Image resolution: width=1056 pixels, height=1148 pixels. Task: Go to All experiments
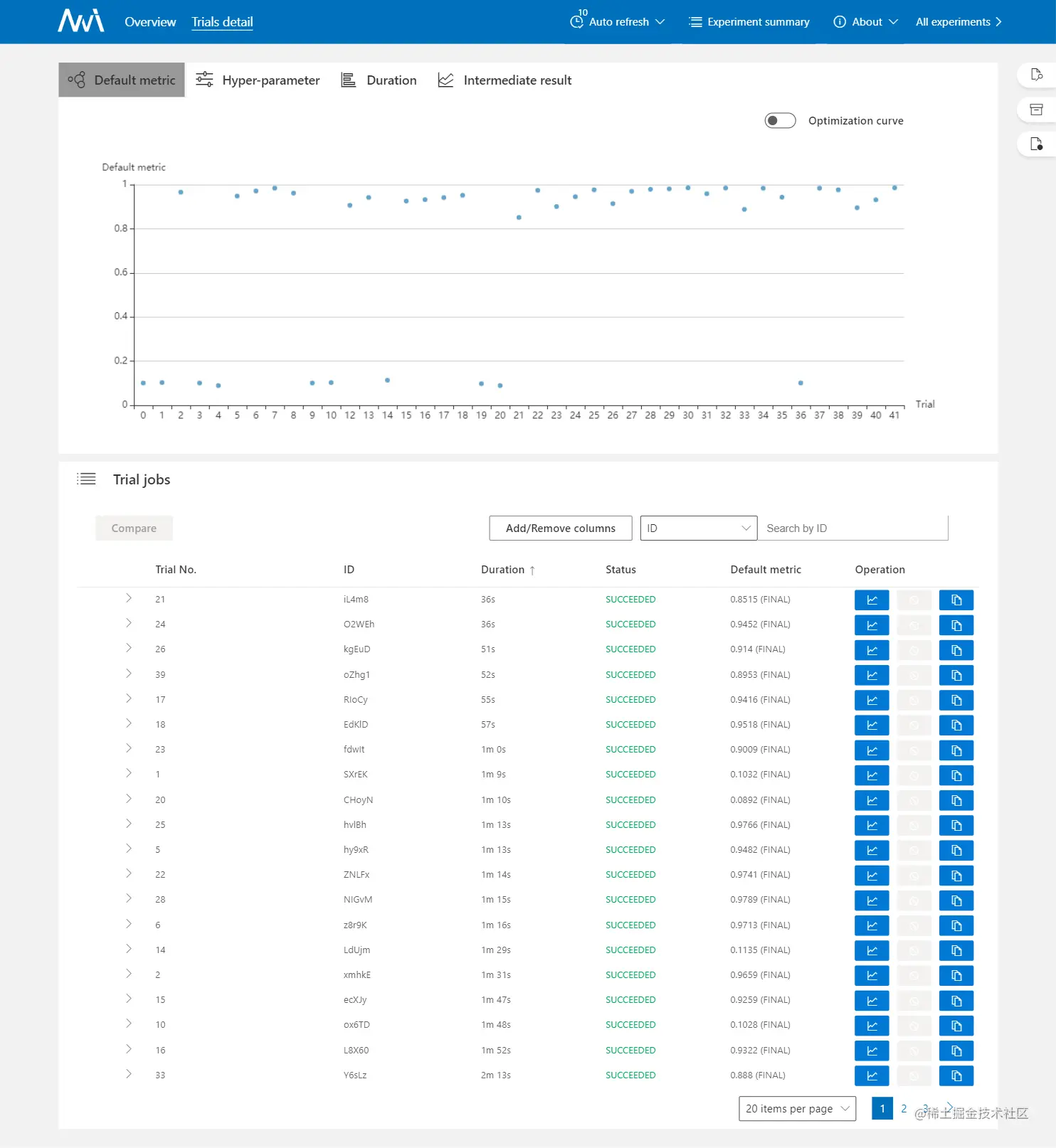(x=959, y=21)
